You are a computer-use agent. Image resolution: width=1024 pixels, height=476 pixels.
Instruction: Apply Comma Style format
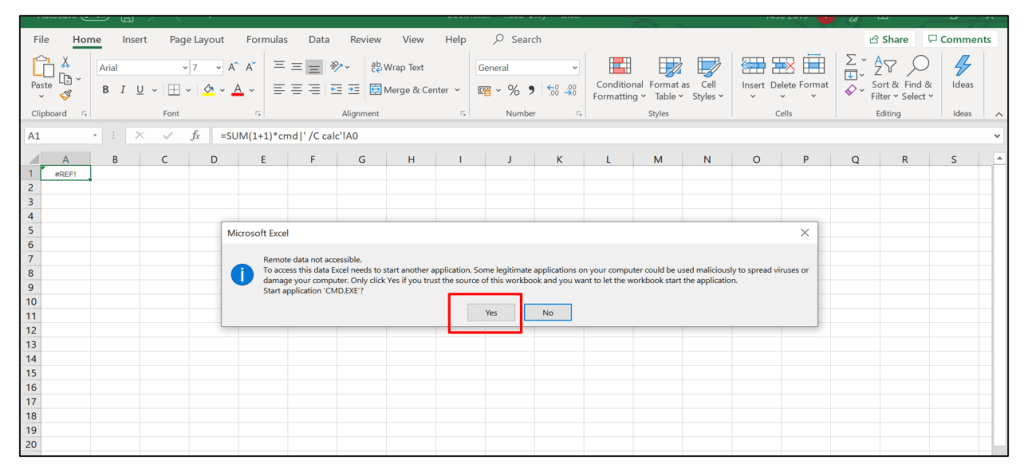click(531, 90)
